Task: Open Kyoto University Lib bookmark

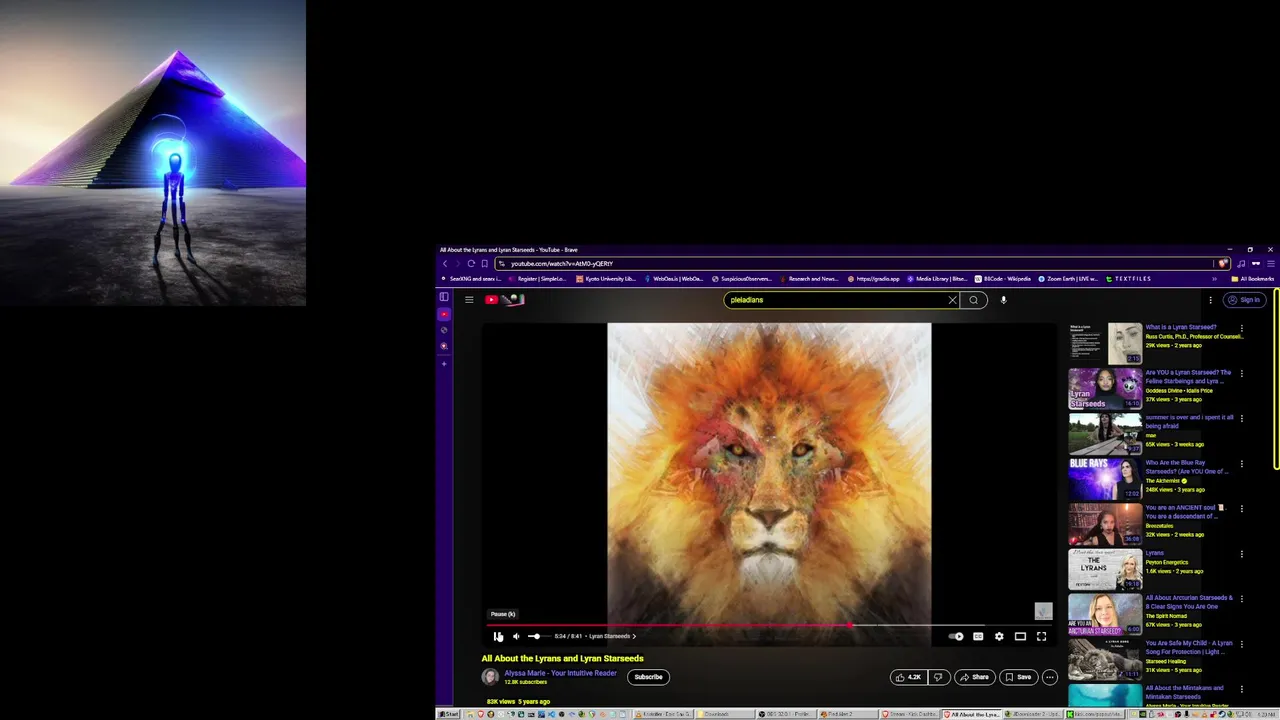Action: 606,279
